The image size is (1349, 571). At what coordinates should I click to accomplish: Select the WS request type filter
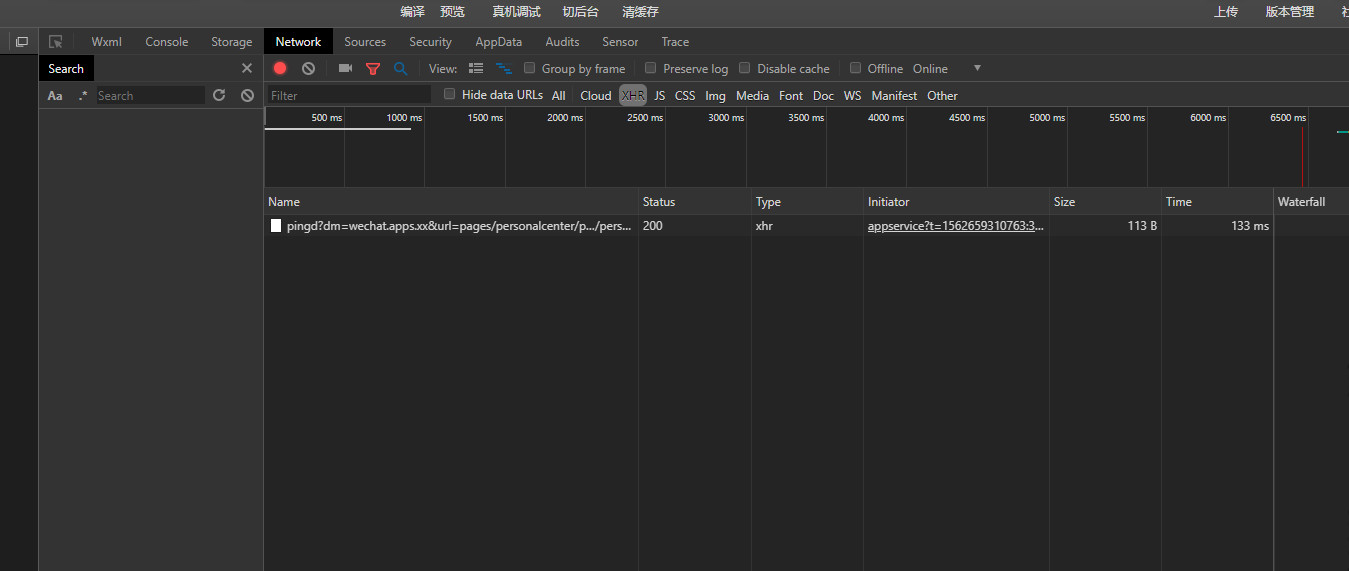tap(852, 96)
